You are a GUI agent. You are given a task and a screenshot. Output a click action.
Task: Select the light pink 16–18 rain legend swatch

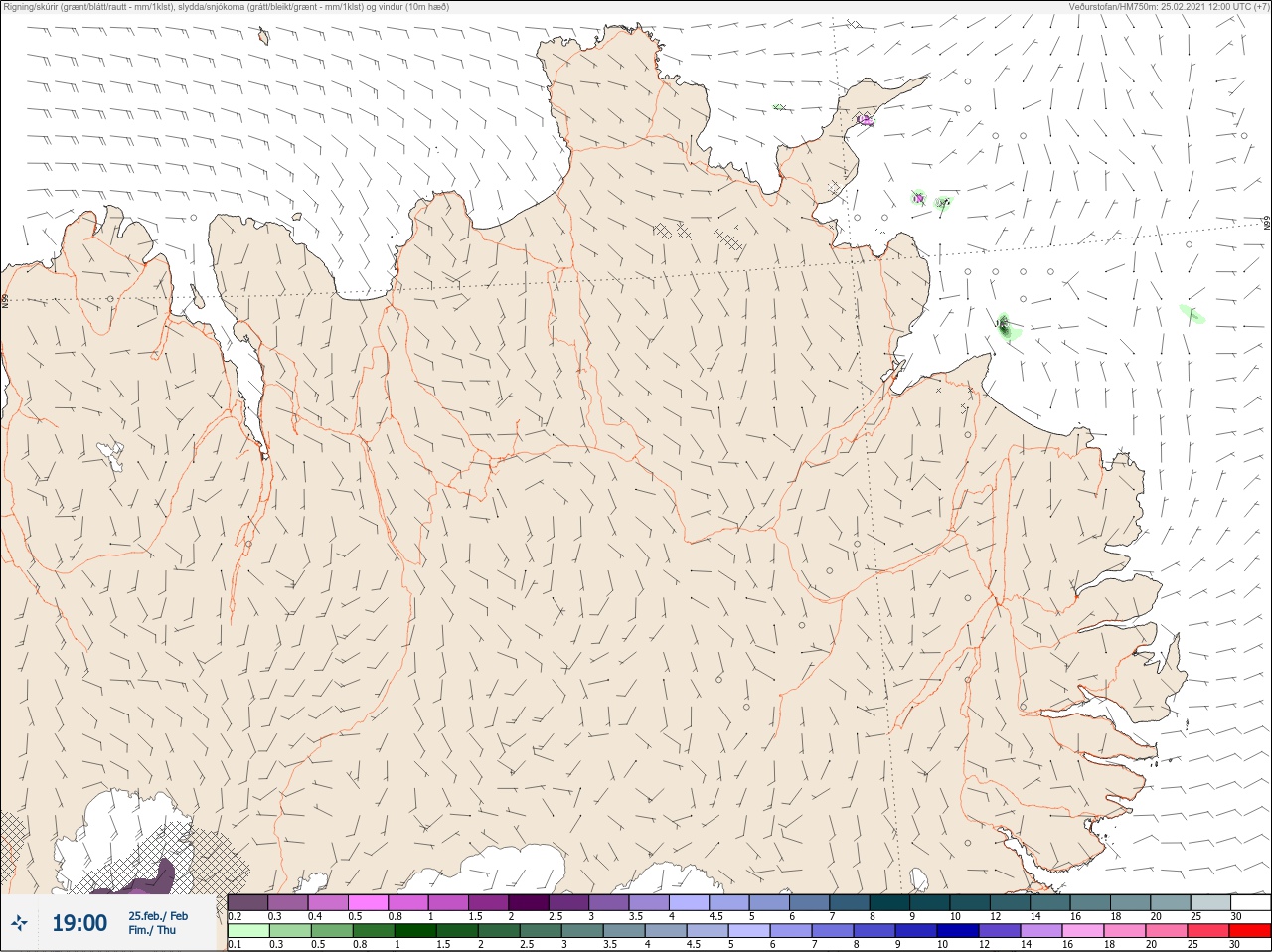click(x=1084, y=931)
